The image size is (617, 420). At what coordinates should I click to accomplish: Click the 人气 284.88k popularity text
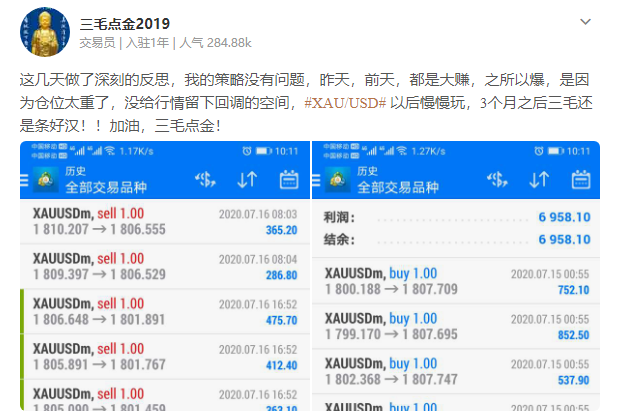pyautogui.click(x=215, y=43)
